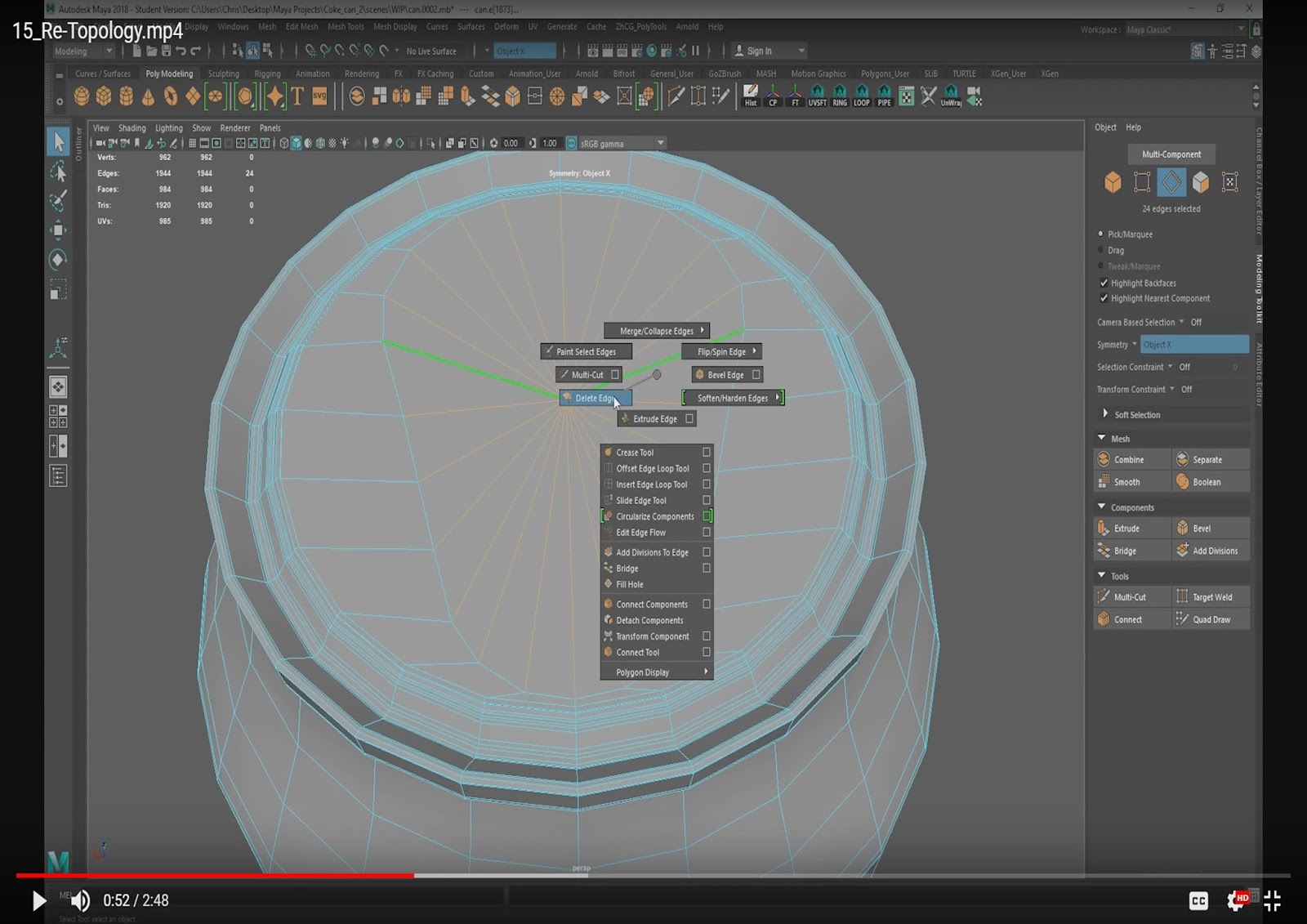
Task: Click the Combine mesh icon
Action: click(1131, 458)
